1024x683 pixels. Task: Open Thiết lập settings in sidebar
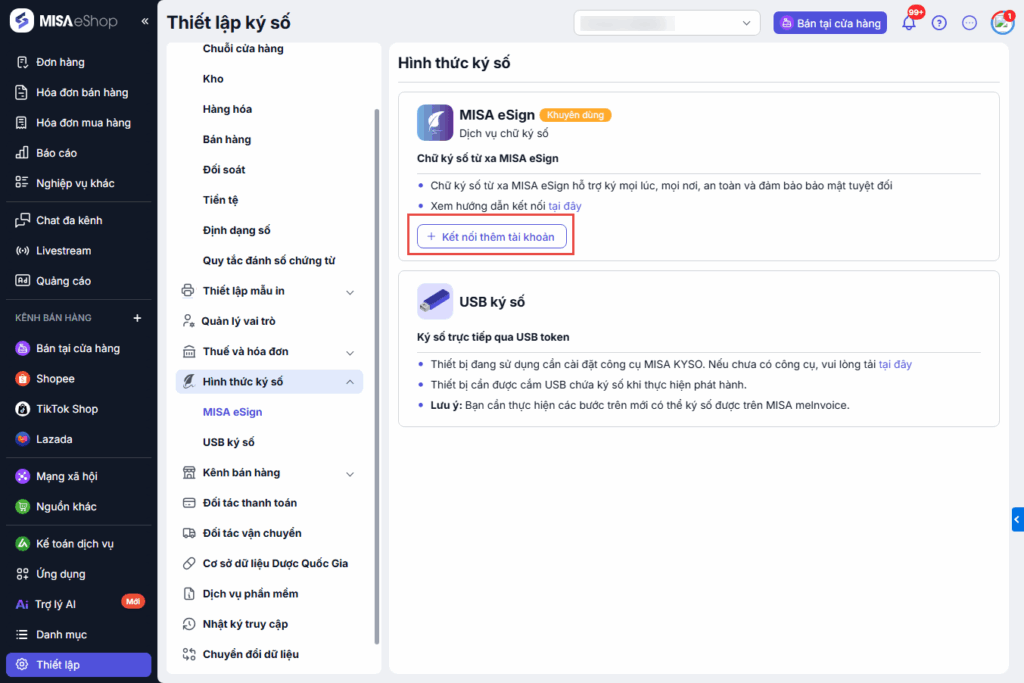pos(78,665)
